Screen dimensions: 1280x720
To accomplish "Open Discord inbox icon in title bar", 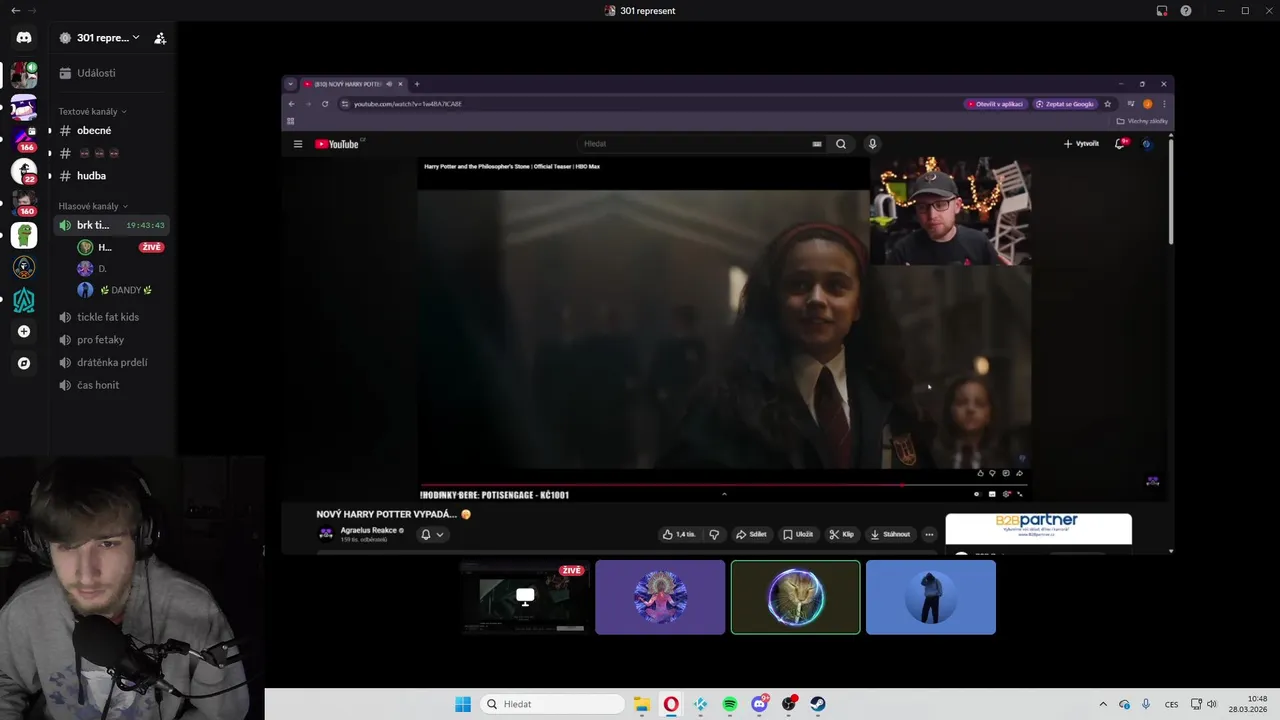I will coord(1162,11).
